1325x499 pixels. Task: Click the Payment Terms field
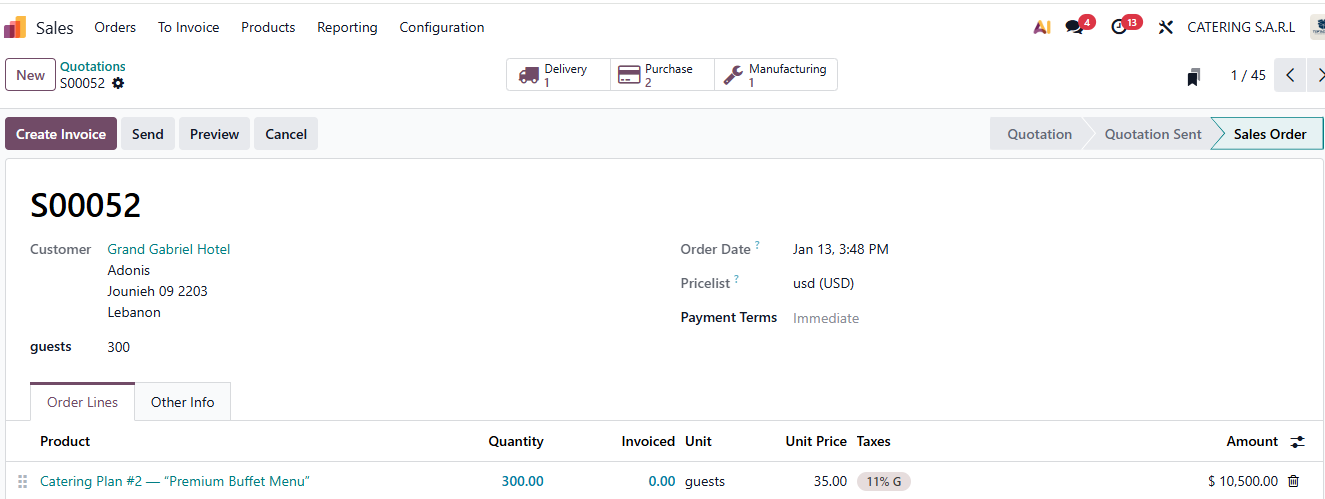click(x=825, y=318)
